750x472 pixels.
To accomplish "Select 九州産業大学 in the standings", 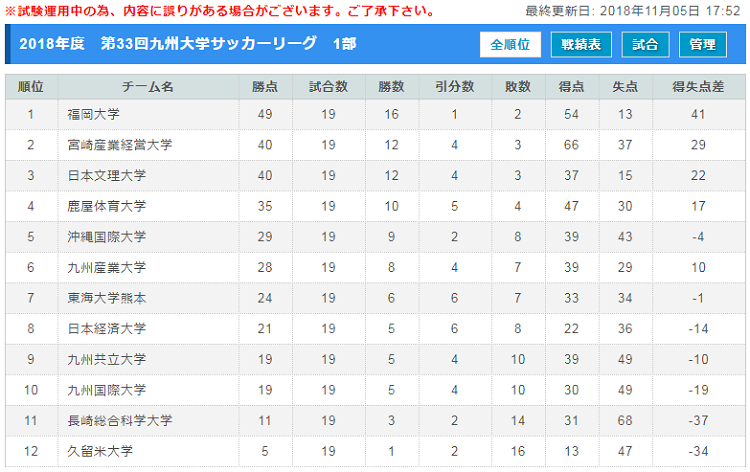I will (x=107, y=267).
